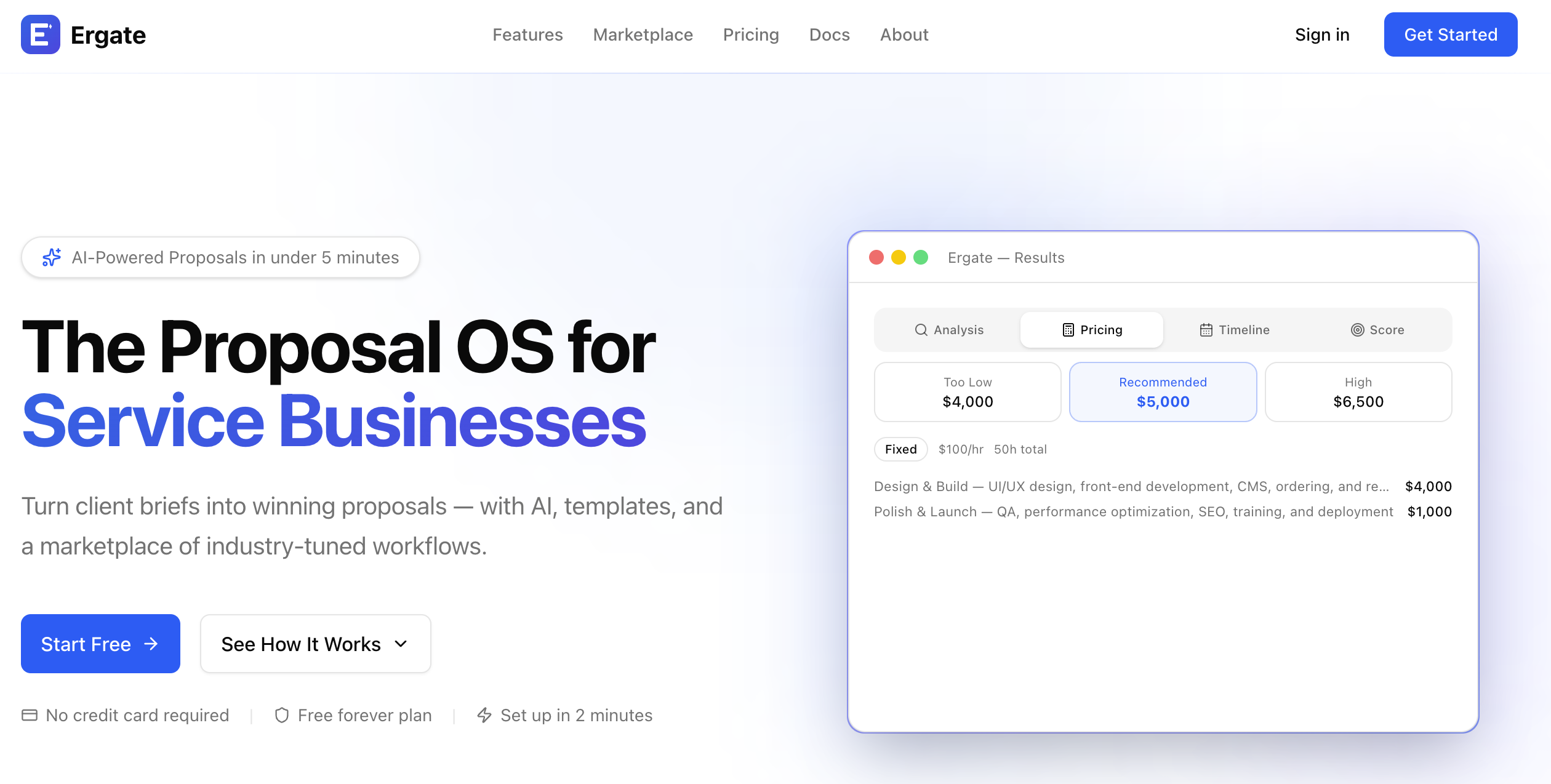Click the shield icon beside Free forever plan
This screenshot has height=784, width=1551.
tap(282, 715)
